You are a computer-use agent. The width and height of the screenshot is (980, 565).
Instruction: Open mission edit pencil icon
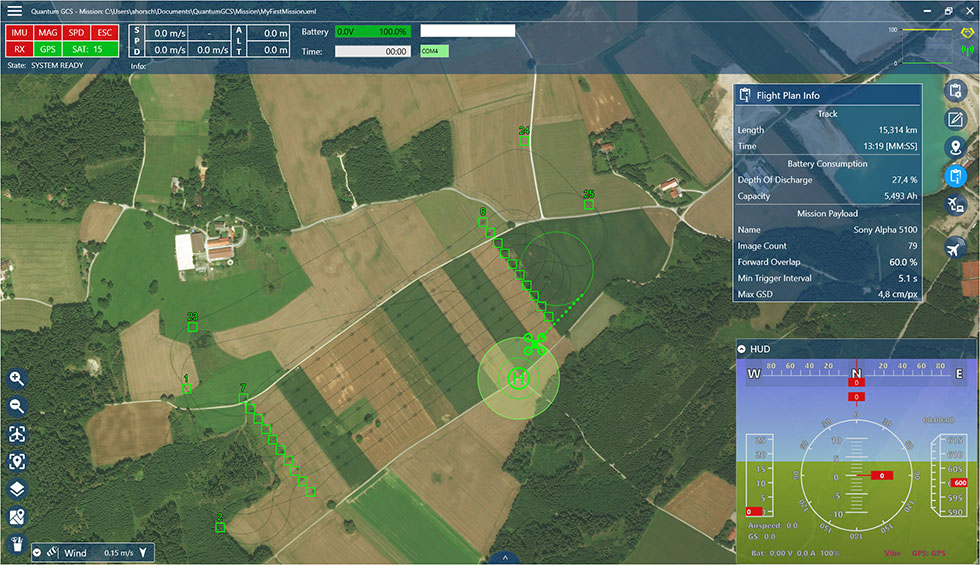(x=956, y=120)
